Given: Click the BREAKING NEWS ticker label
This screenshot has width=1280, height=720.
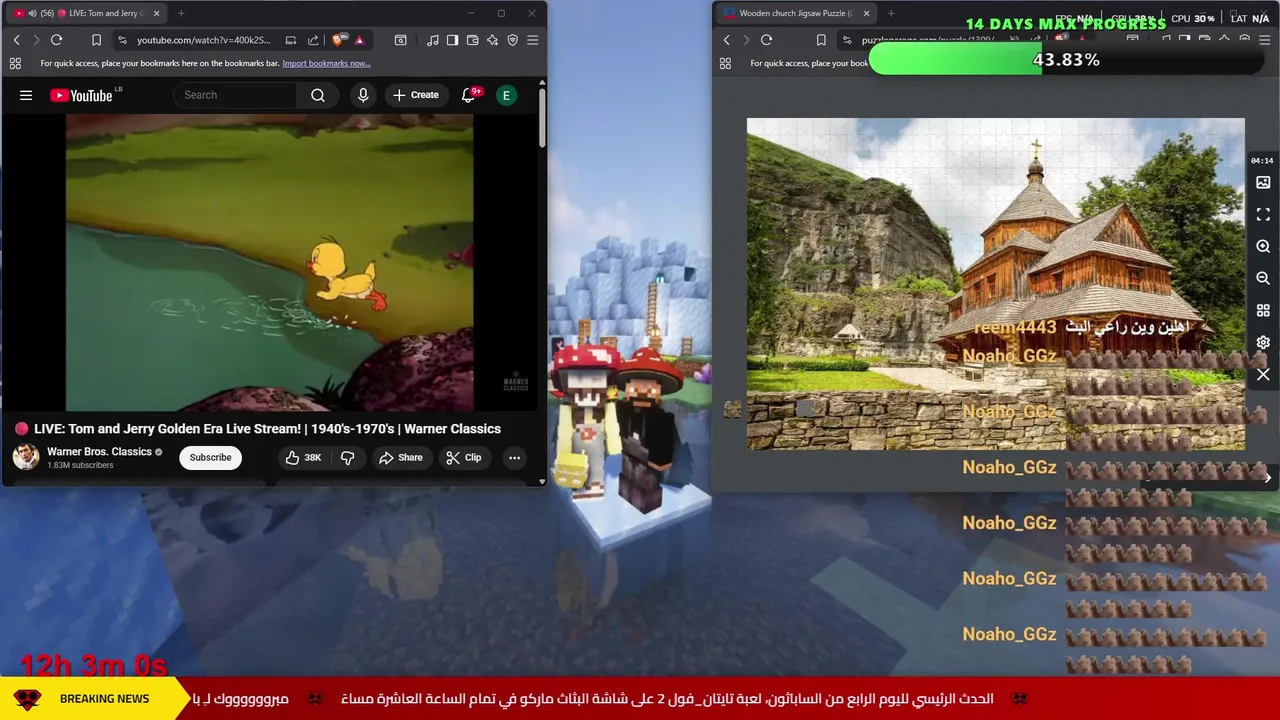Looking at the screenshot, I should (104, 698).
